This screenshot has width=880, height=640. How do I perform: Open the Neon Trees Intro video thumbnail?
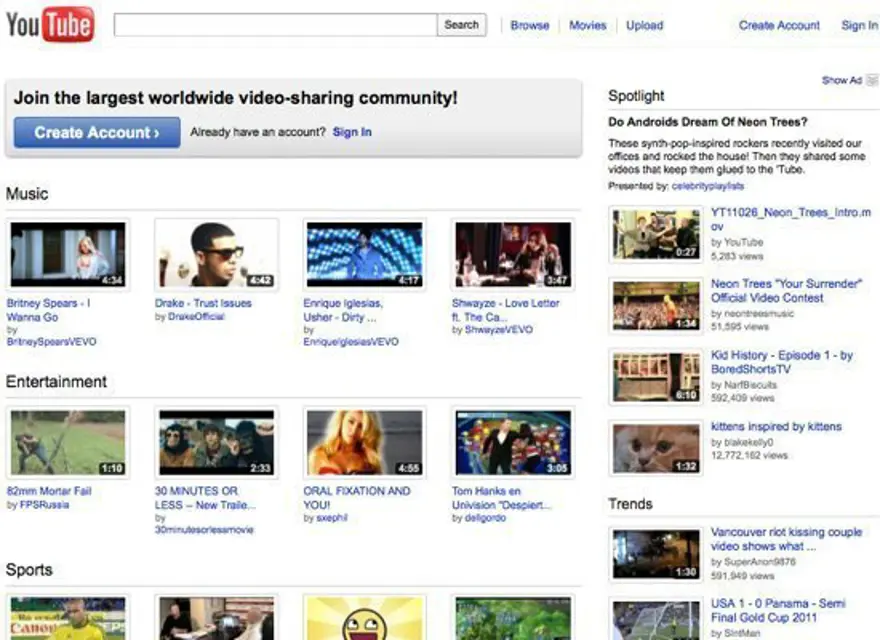pos(656,235)
